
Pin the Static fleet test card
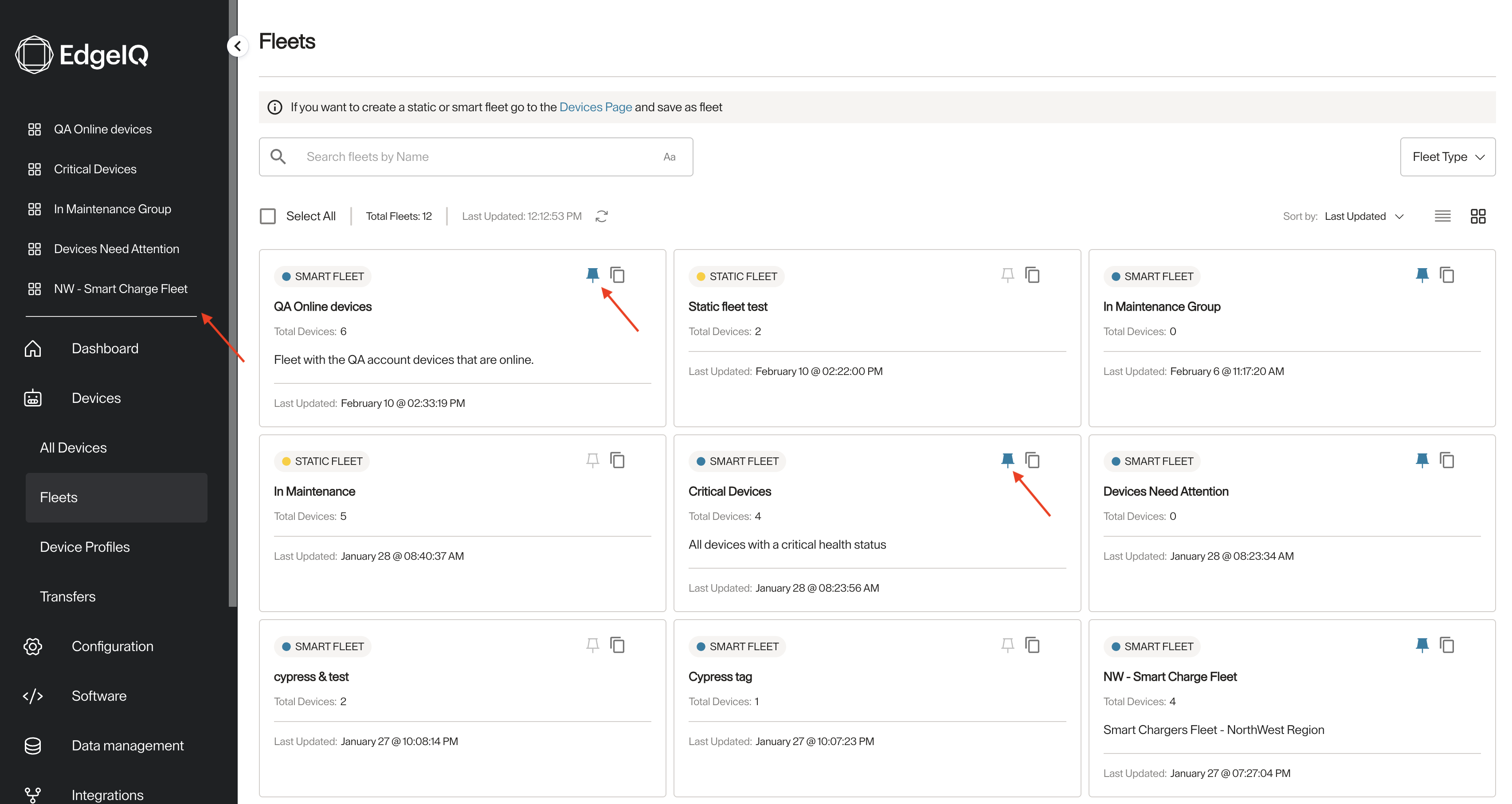click(x=1007, y=275)
